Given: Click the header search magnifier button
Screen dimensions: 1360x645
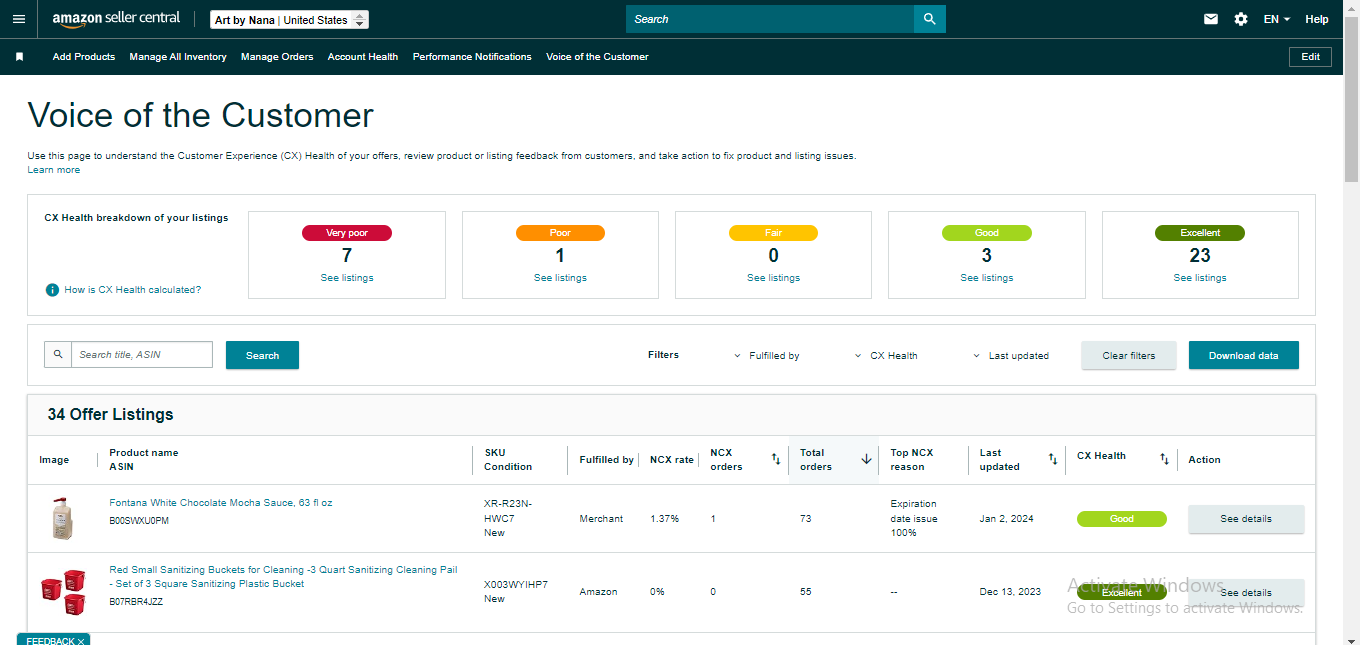Looking at the screenshot, I should 930,19.
